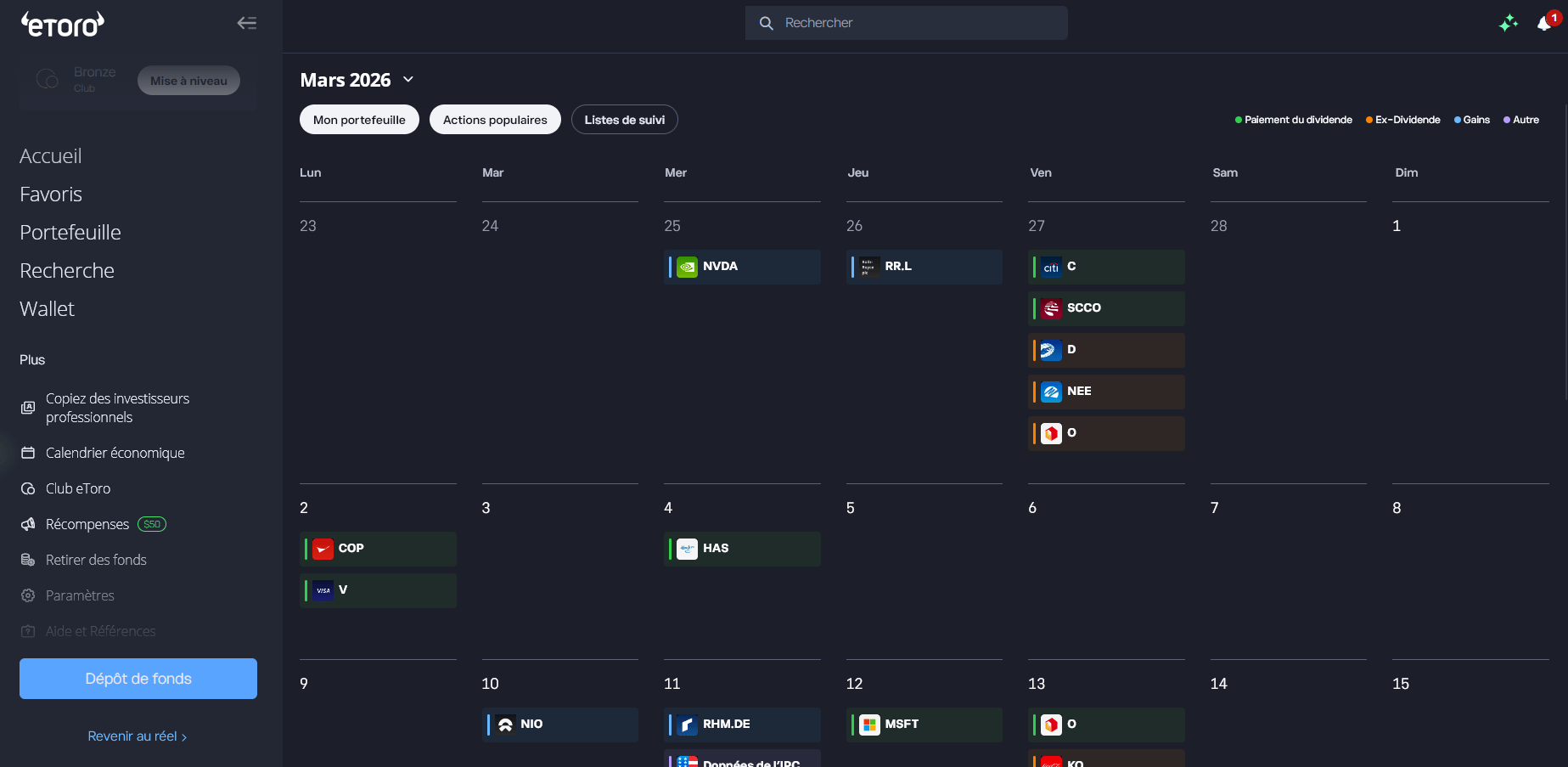The image size is (1568, 767).
Task: Expand the Mars 2026 month dropdown
Action: pyautogui.click(x=408, y=80)
